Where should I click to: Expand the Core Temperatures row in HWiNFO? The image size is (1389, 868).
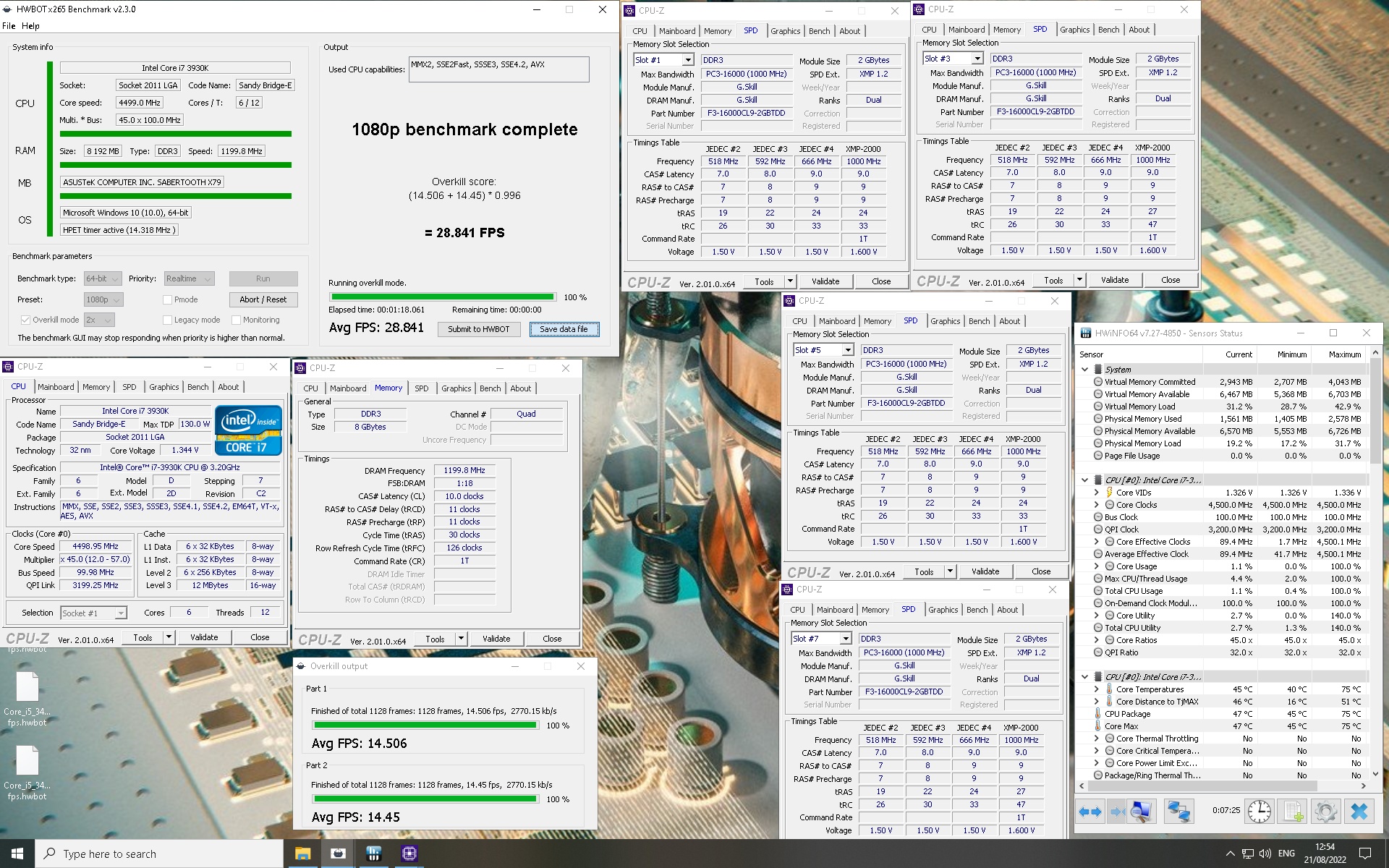[x=1096, y=689]
